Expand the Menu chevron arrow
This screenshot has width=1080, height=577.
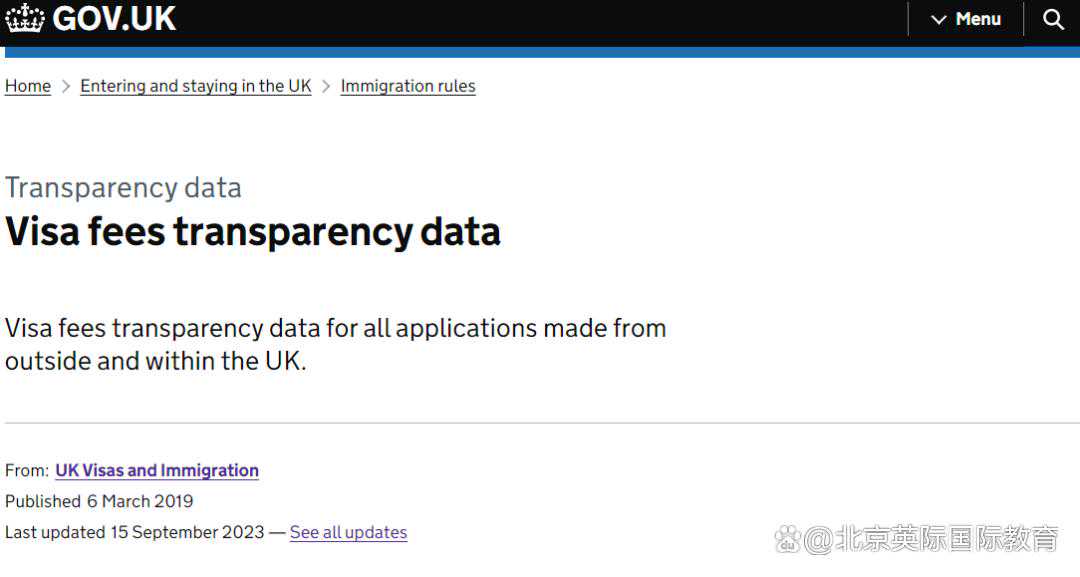point(938,20)
